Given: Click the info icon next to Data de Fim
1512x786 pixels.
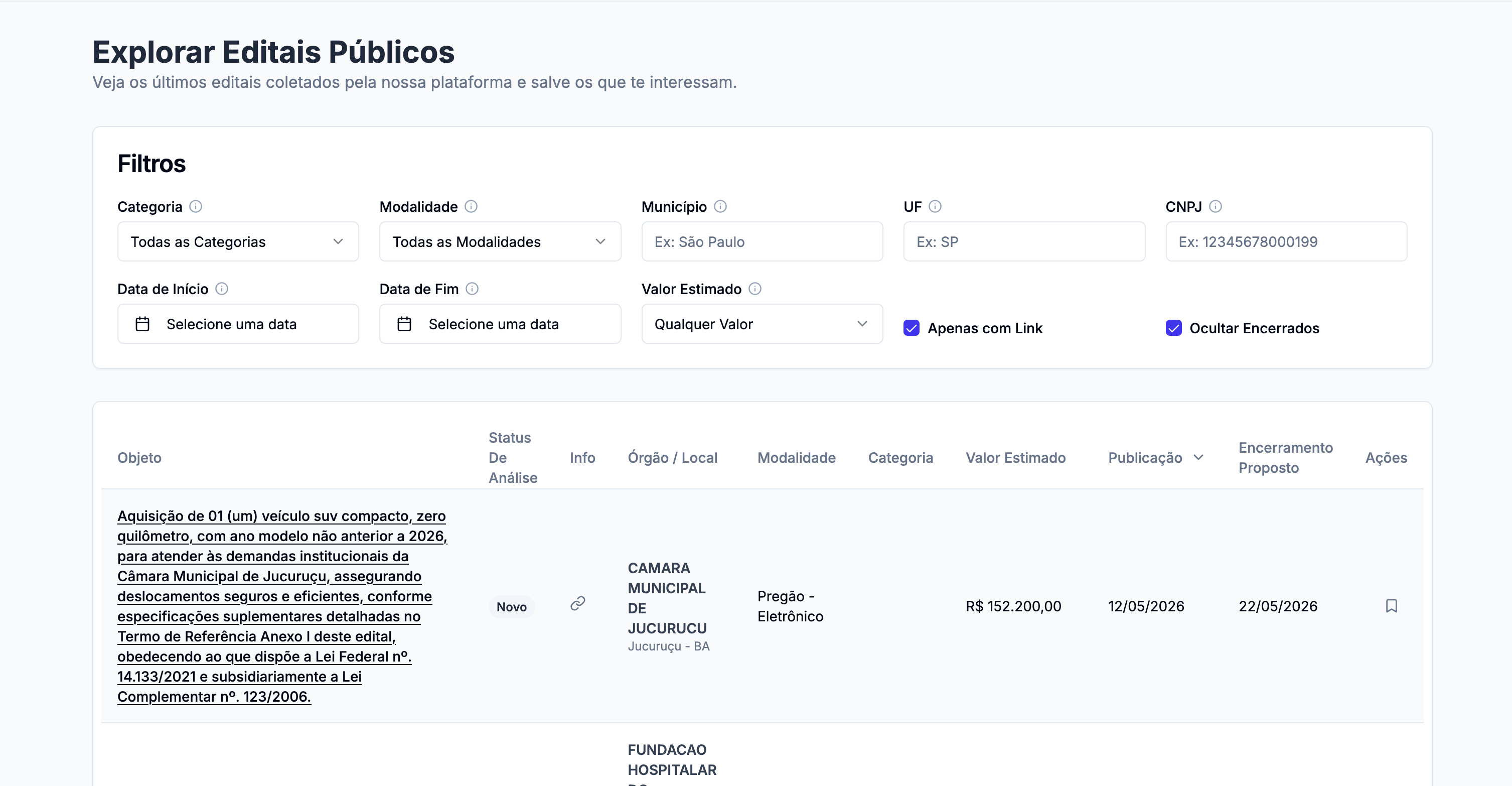Looking at the screenshot, I should pos(472,289).
